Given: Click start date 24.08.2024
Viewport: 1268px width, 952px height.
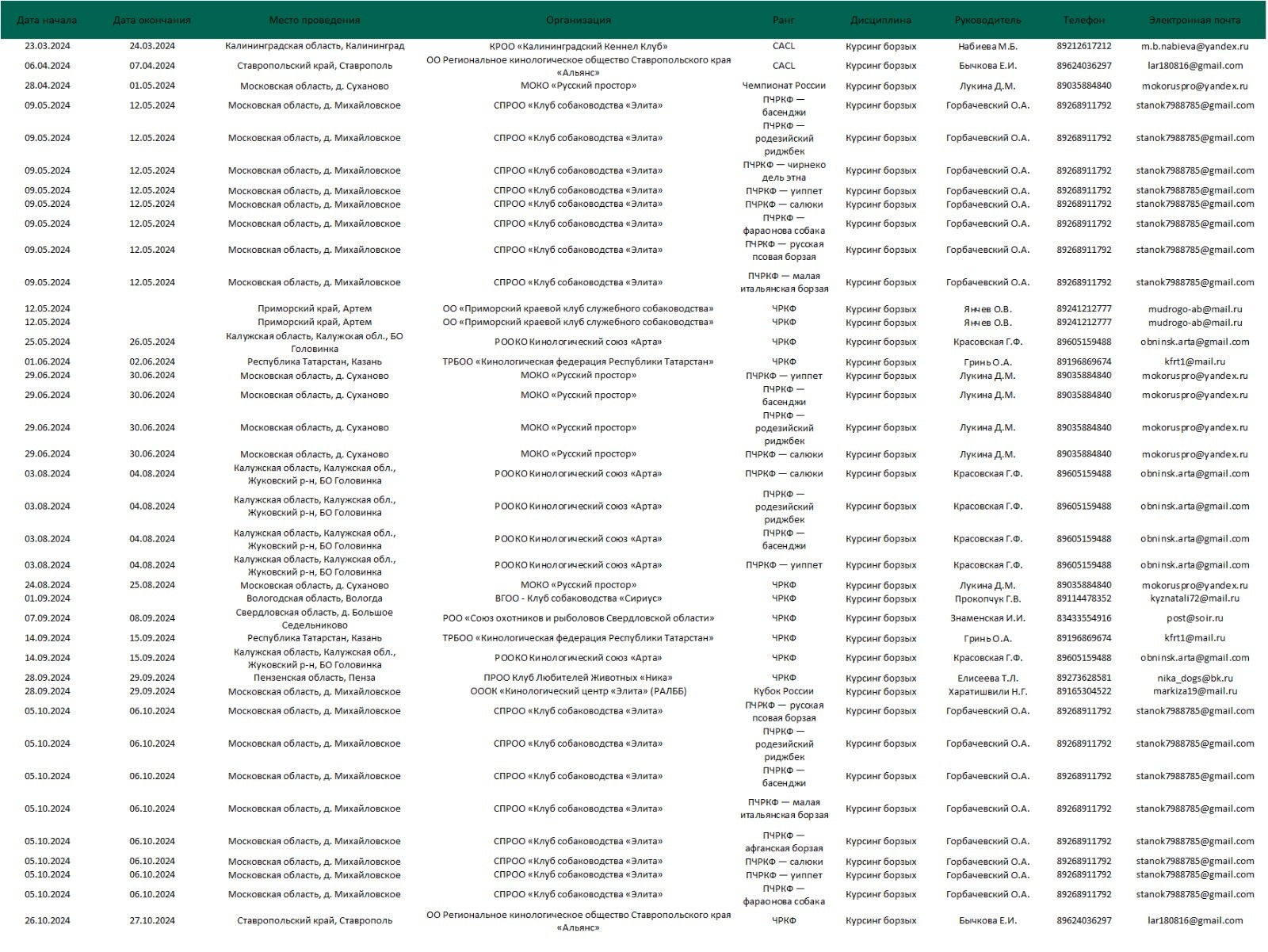Looking at the screenshot, I should (x=48, y=585).
